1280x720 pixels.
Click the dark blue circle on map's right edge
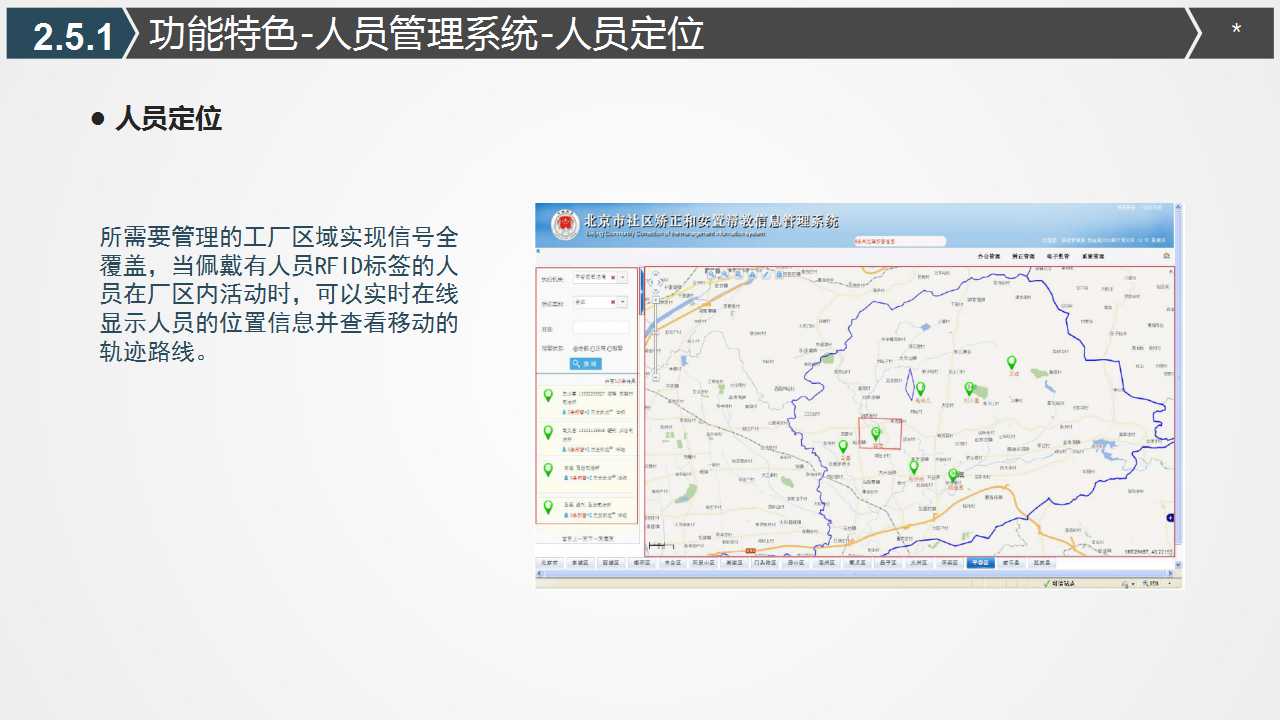(x=1170, y=517)
